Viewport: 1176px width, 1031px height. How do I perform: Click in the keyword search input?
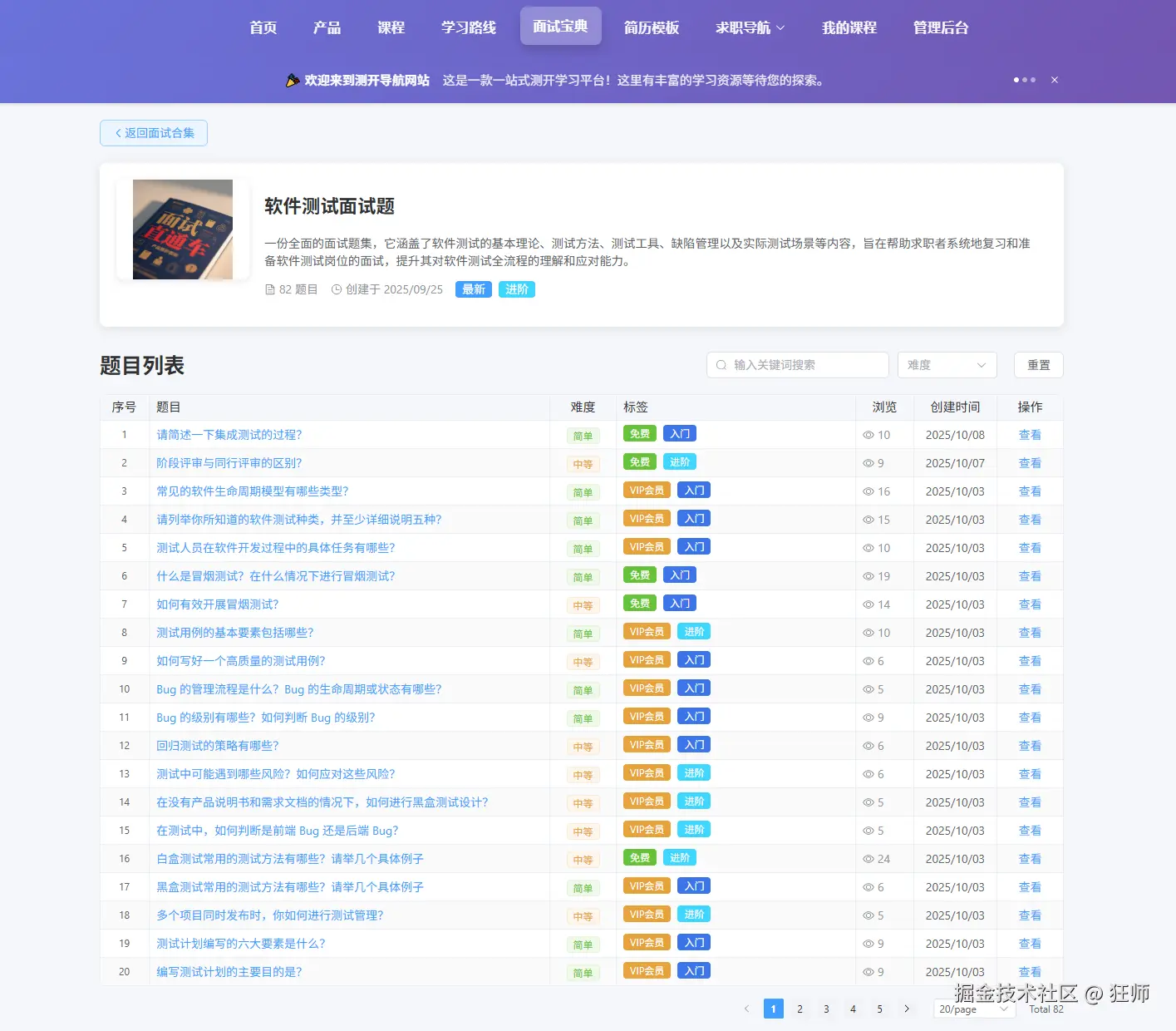(798, 365)
